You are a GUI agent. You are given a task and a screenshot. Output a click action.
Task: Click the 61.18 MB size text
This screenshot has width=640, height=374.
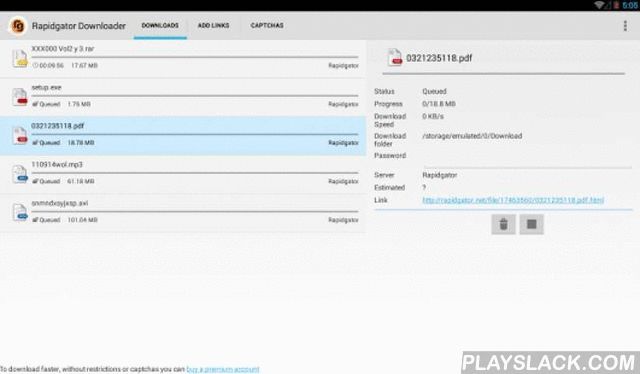click(81, 181)
